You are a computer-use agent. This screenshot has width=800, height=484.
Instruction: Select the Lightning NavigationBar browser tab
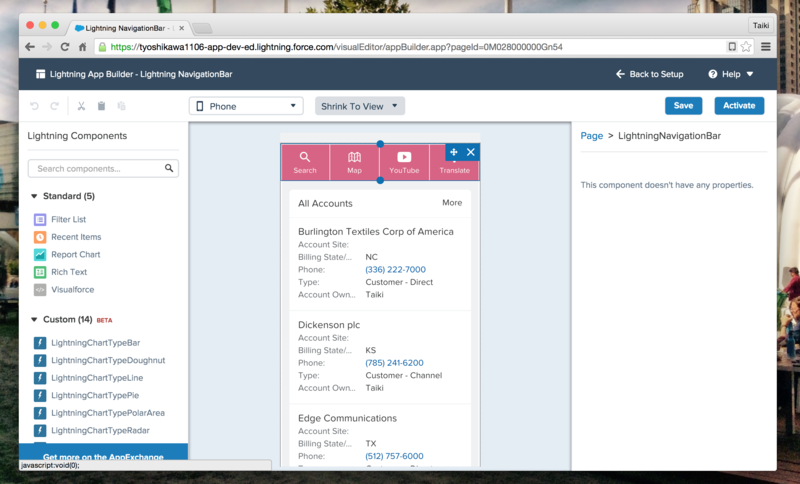(130, 28)
